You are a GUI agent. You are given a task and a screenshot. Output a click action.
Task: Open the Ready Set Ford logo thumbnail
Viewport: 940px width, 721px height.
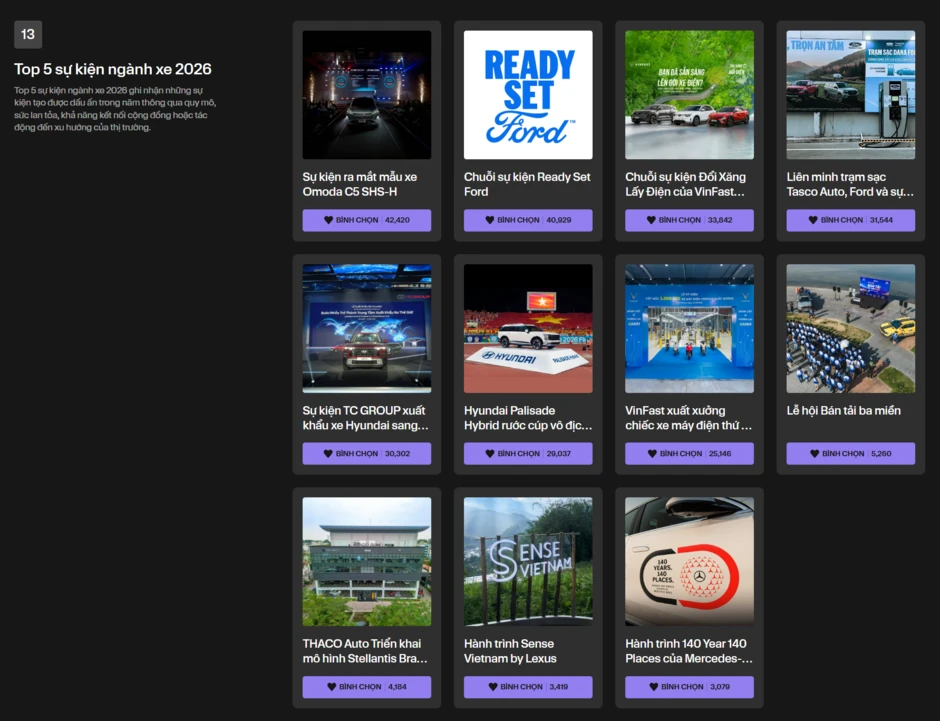point(528,95)
